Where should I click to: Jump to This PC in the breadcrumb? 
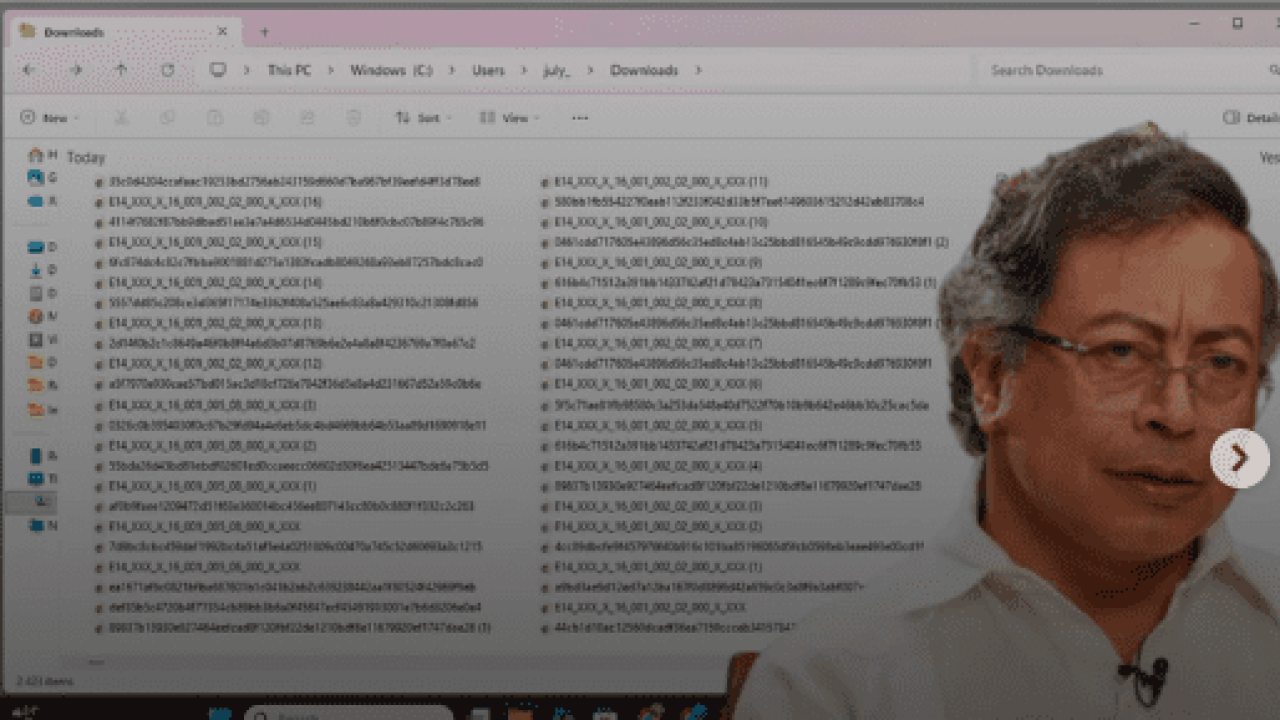click(289, 70)
